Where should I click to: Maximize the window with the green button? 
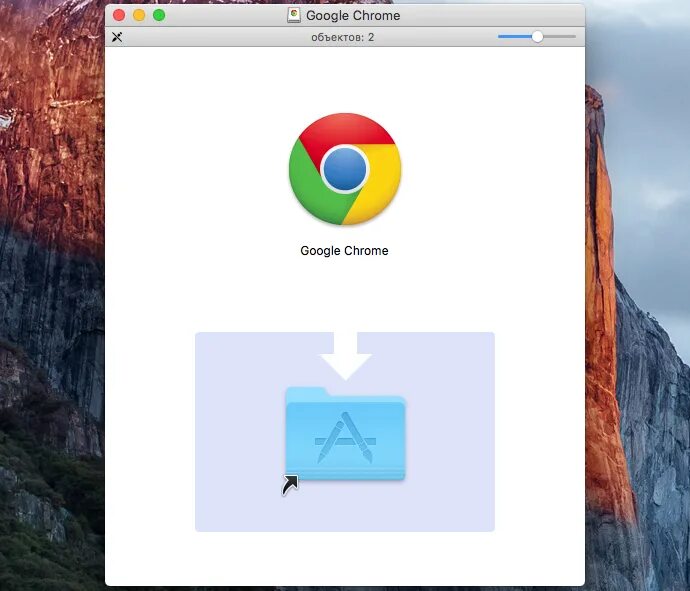[159, 15]
